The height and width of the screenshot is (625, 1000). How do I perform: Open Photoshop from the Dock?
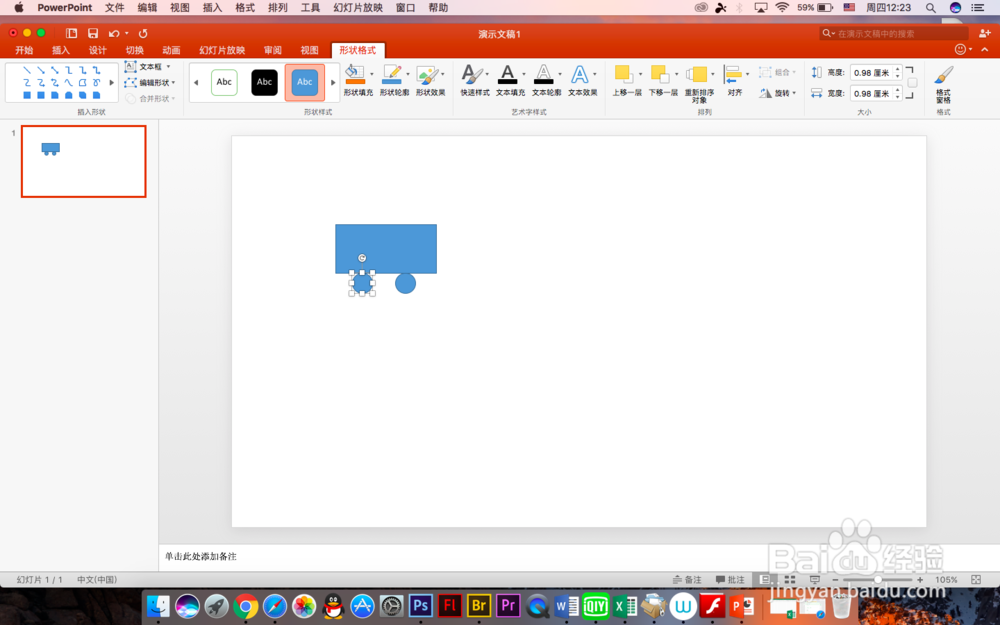tap(420, 605)
